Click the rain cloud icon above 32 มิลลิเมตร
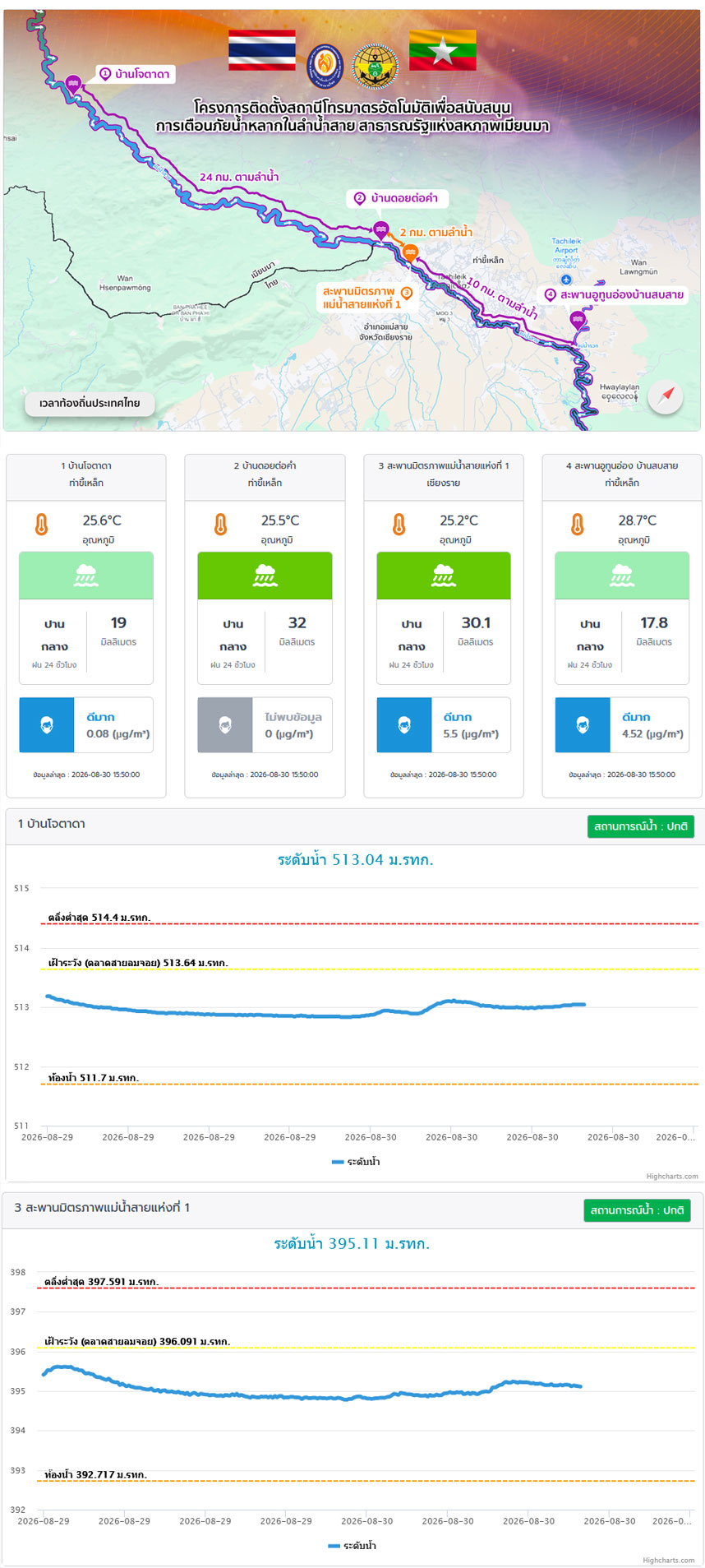Image resolution: width=705 pixels, height=1568 pixels. point(265,576)
